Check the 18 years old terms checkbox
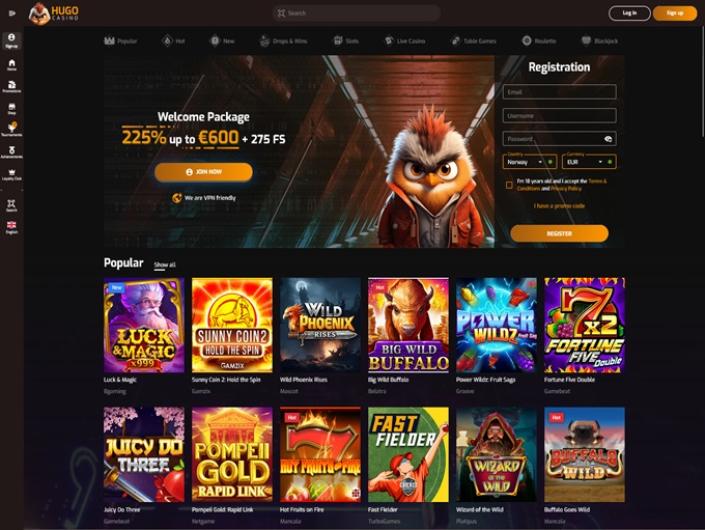The height and width of the screenshot is (530, 705). pyautogui.click(x=509, y=185)
